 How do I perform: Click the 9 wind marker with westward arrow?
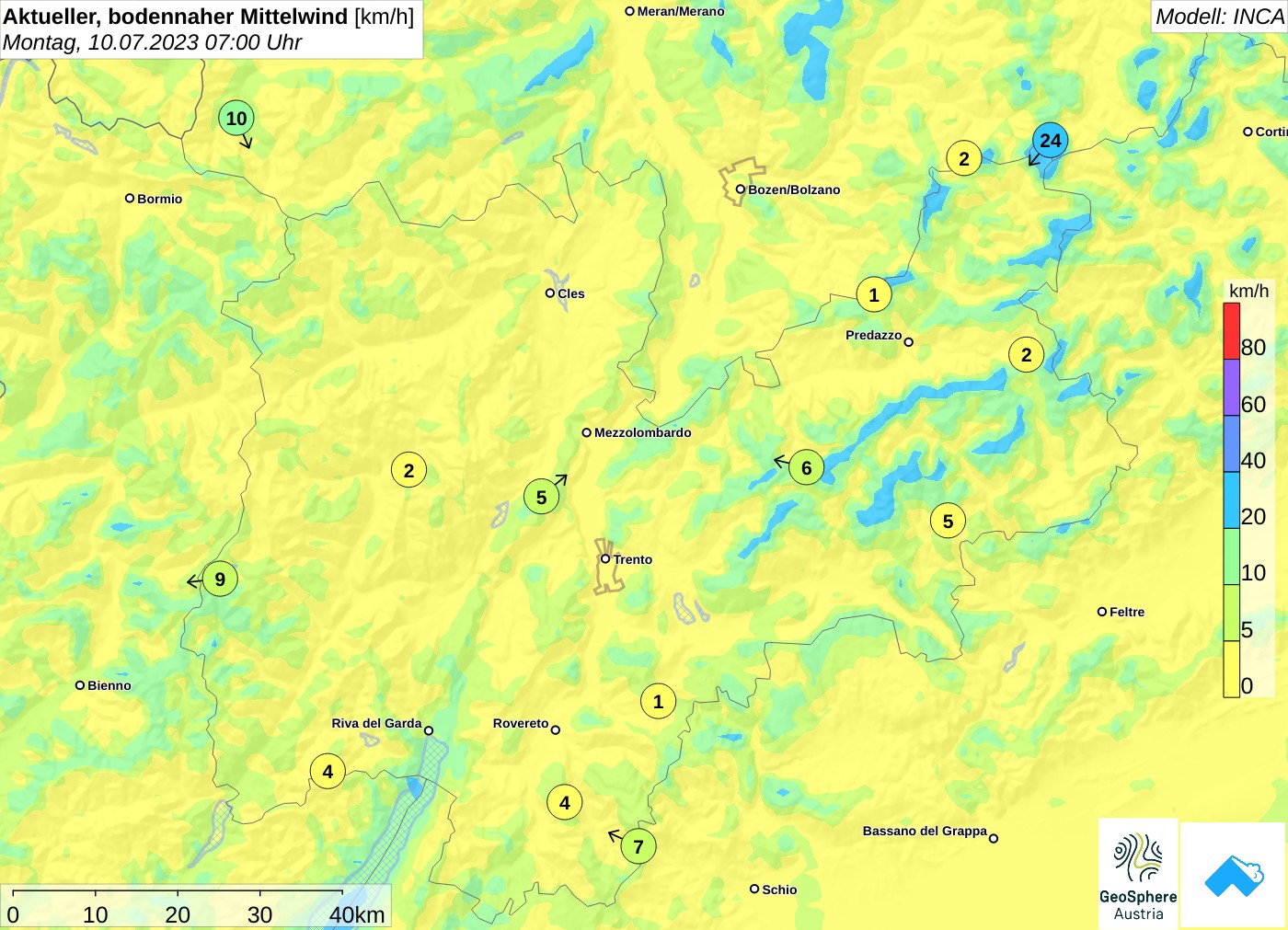tap(220, 580)
